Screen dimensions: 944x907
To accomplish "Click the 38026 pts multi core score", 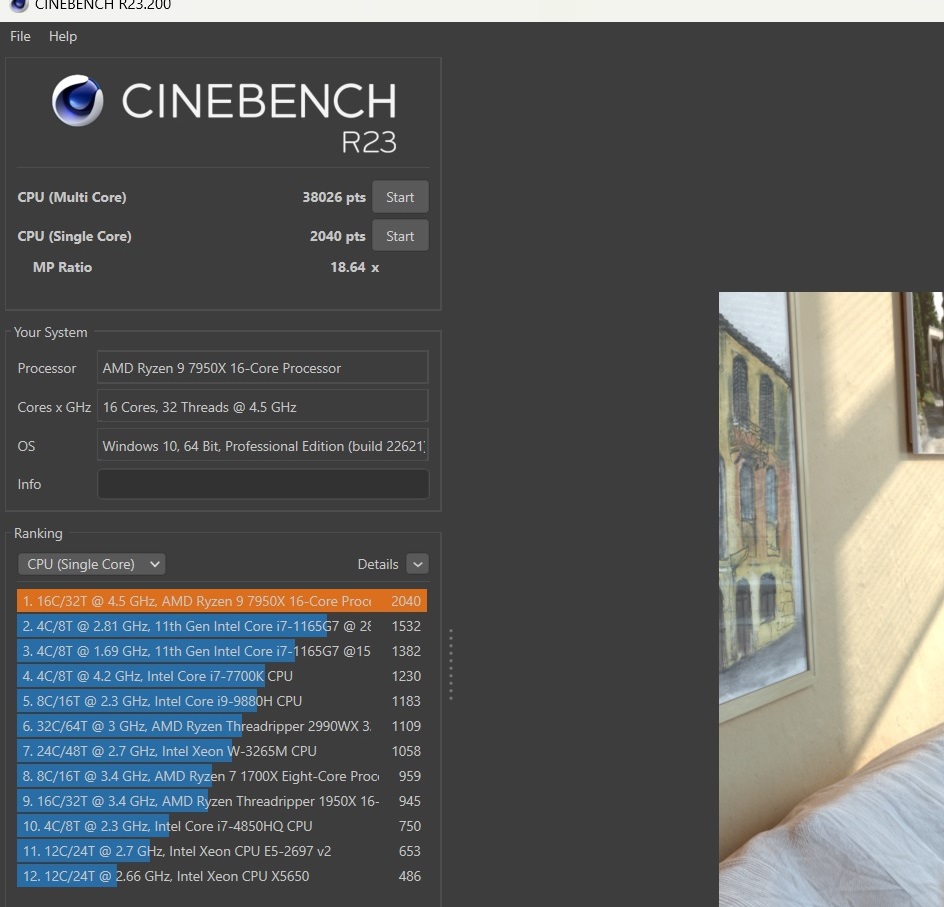I will pyautogui.click(x=334, y=197).
